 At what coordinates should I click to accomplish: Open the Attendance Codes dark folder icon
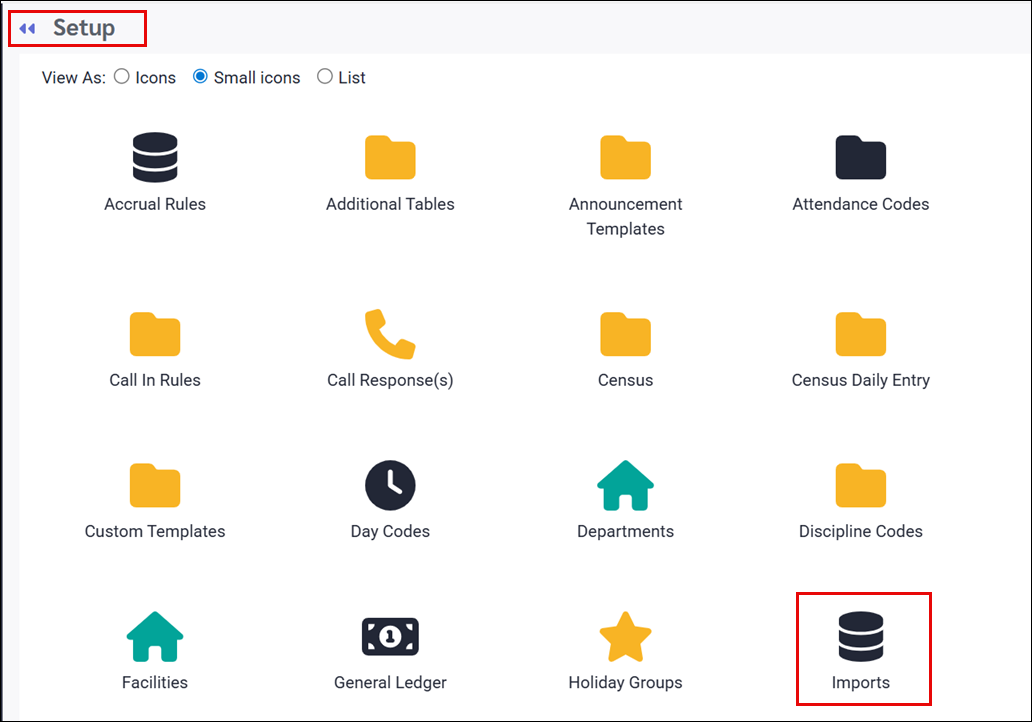tap(861, 158)
